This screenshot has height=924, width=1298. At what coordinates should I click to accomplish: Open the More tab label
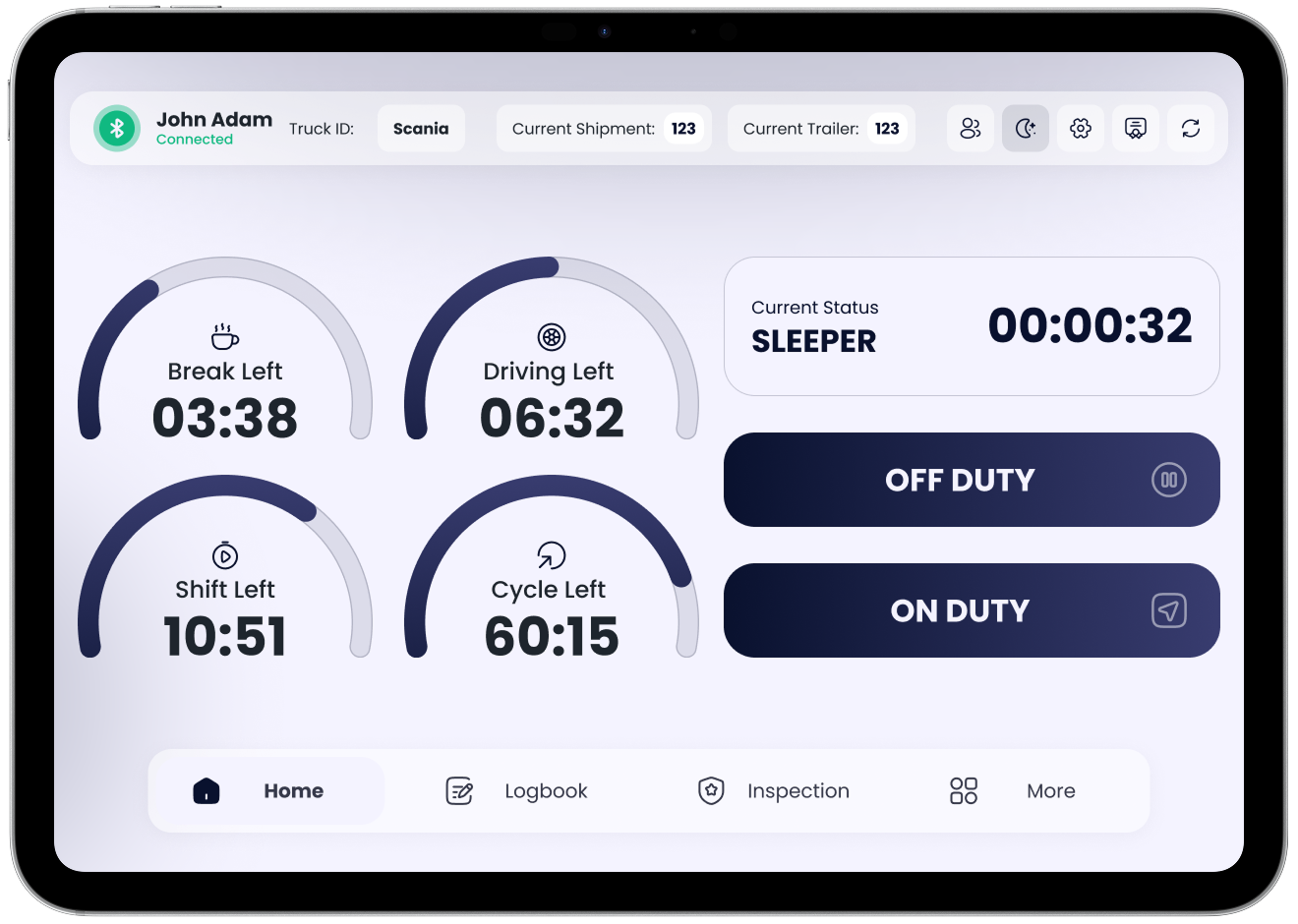[x=1051, y=790]
